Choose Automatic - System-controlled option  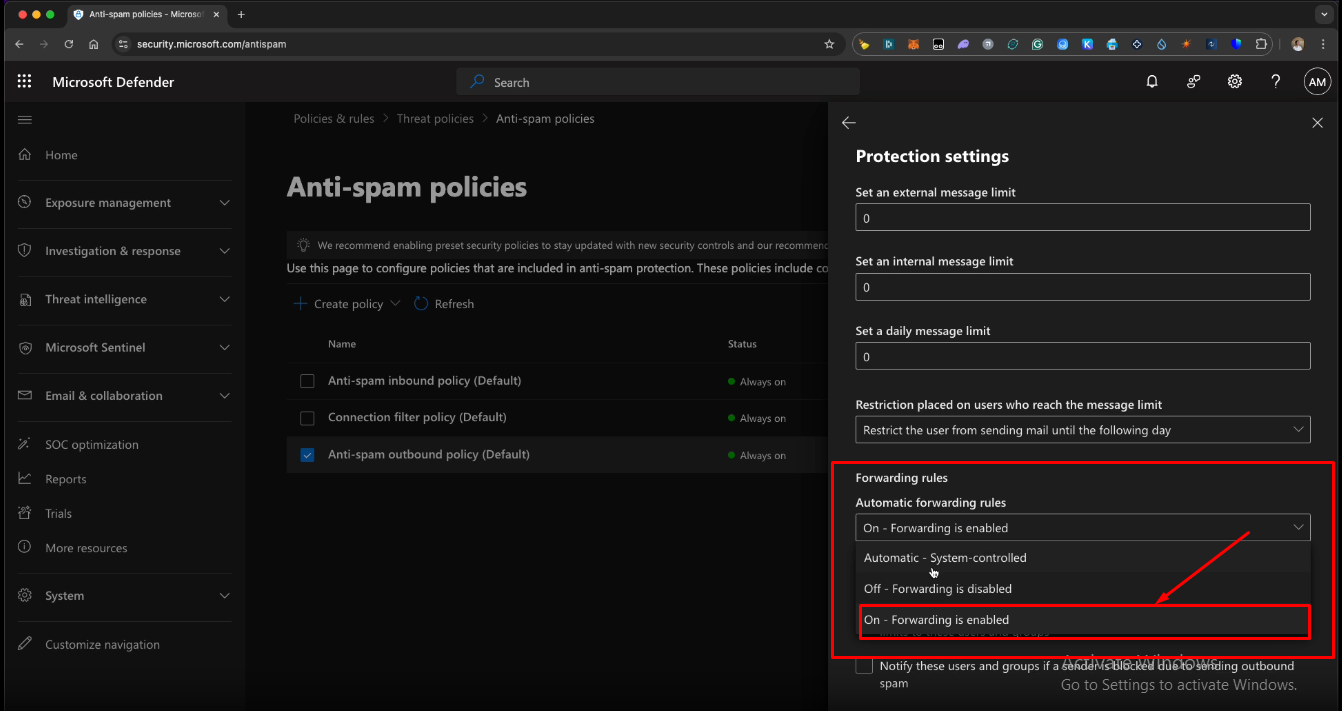point(945,558)
